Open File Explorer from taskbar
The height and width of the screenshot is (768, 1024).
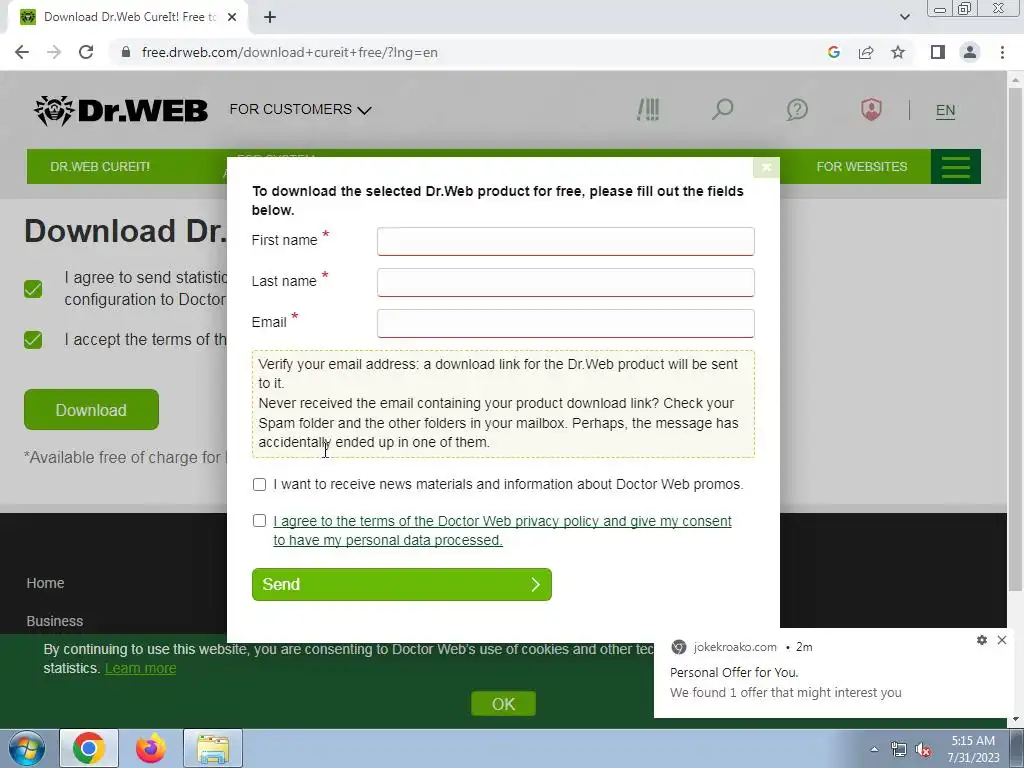tap(213, 748)
